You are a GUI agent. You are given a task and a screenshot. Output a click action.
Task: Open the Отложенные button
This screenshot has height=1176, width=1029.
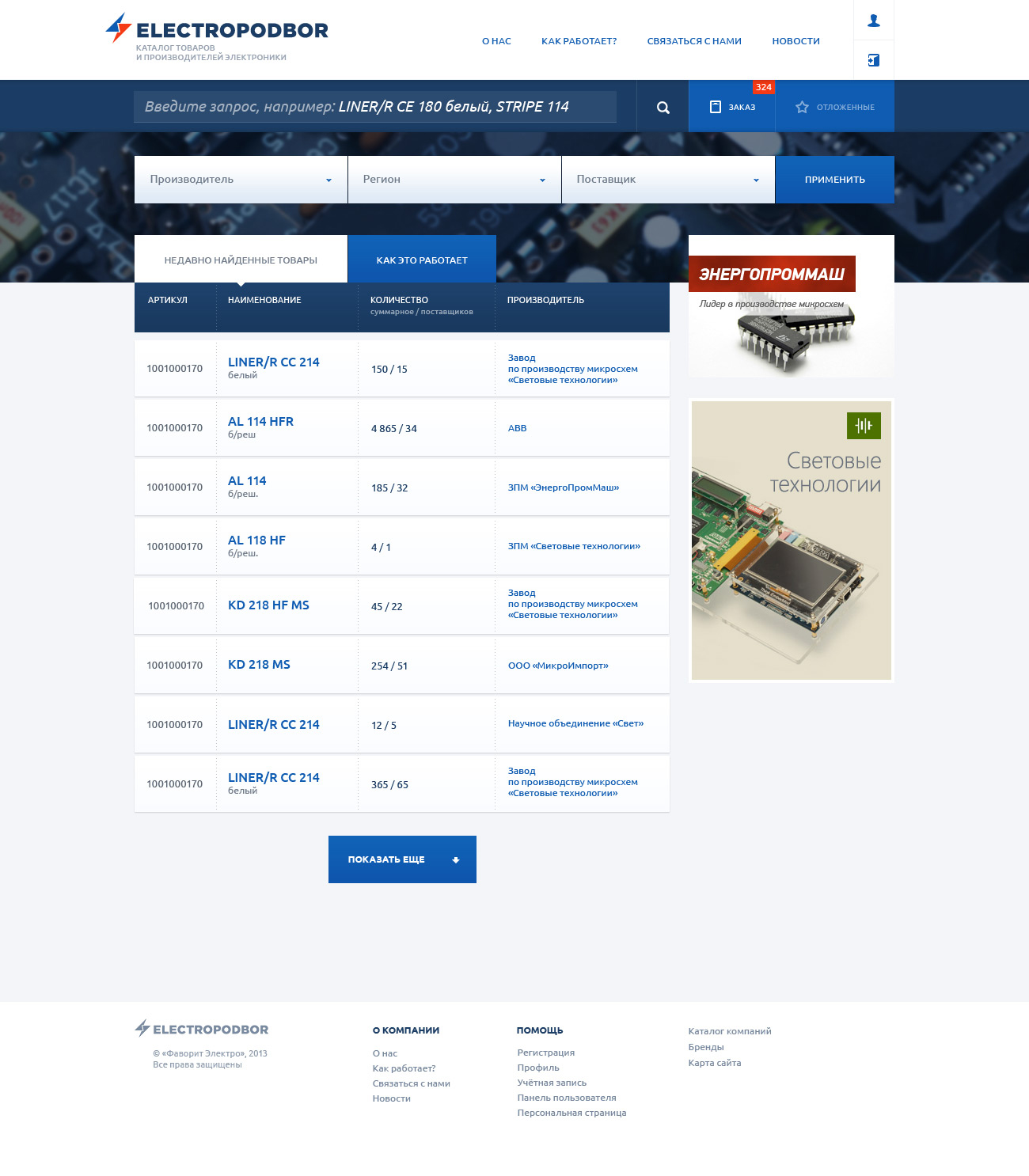click(x=835, y=107)
